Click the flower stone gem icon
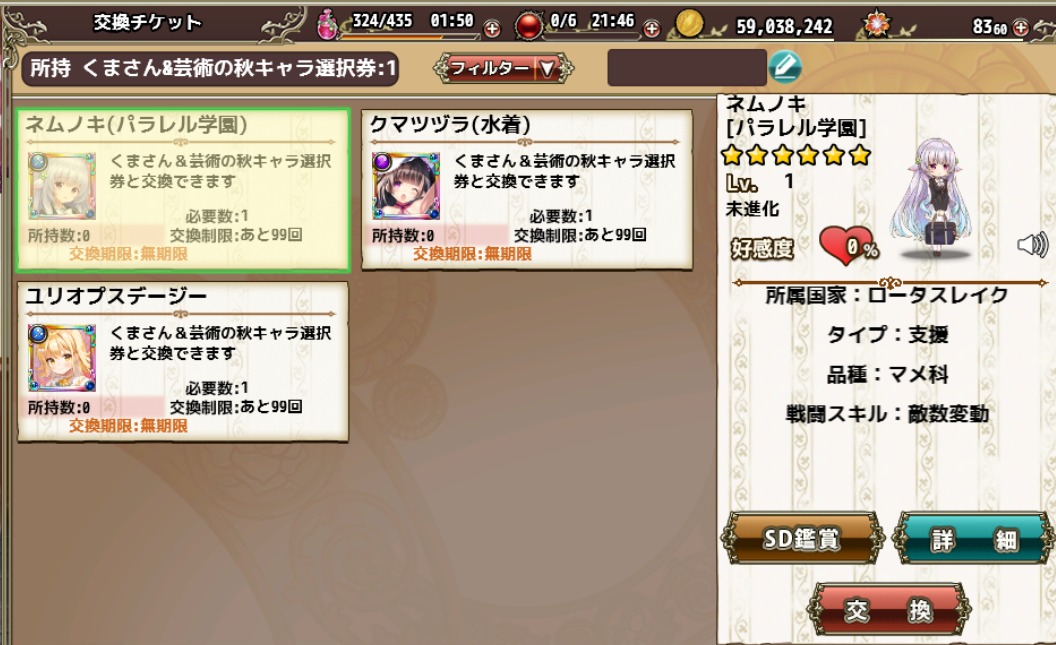This screenshot has height=645, width=1056. click(x=877, y=24)
